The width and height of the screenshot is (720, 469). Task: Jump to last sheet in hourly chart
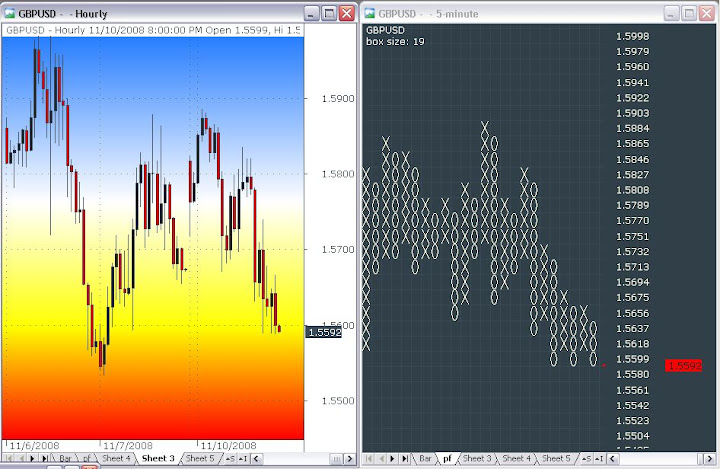tap(44, 458)
